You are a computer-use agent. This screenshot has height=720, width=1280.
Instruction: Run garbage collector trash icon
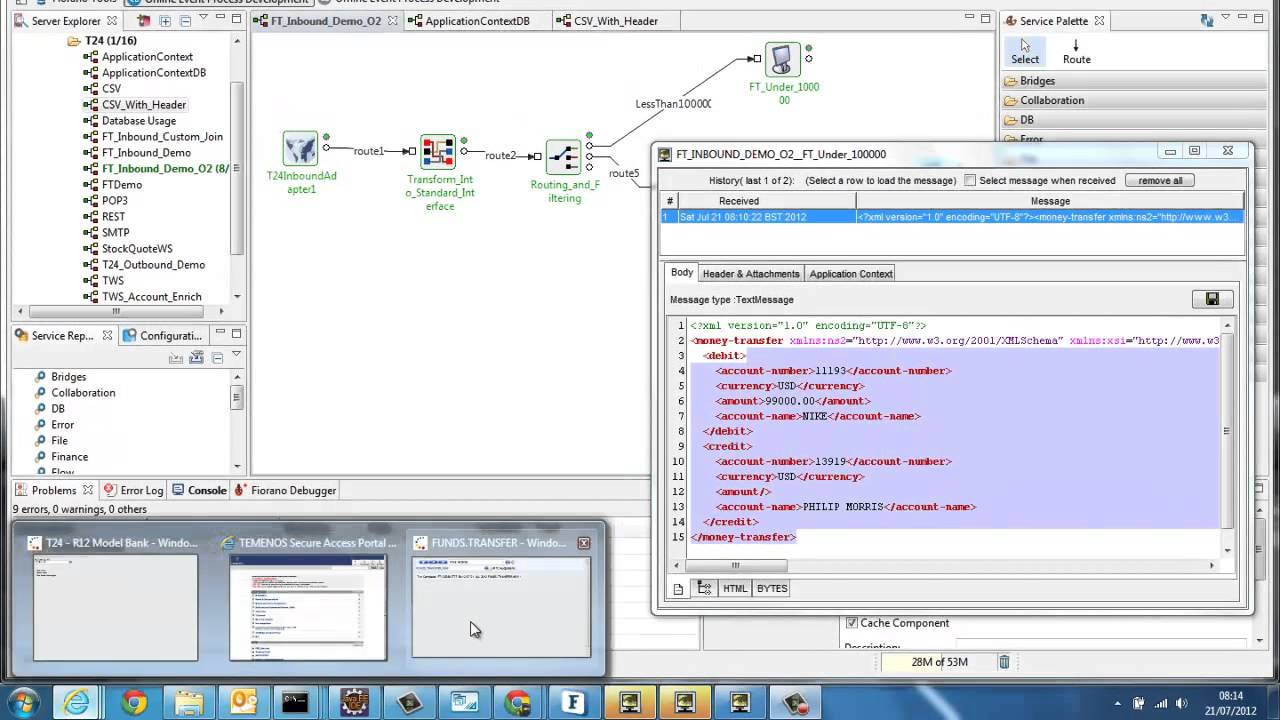pos(1004,661)
